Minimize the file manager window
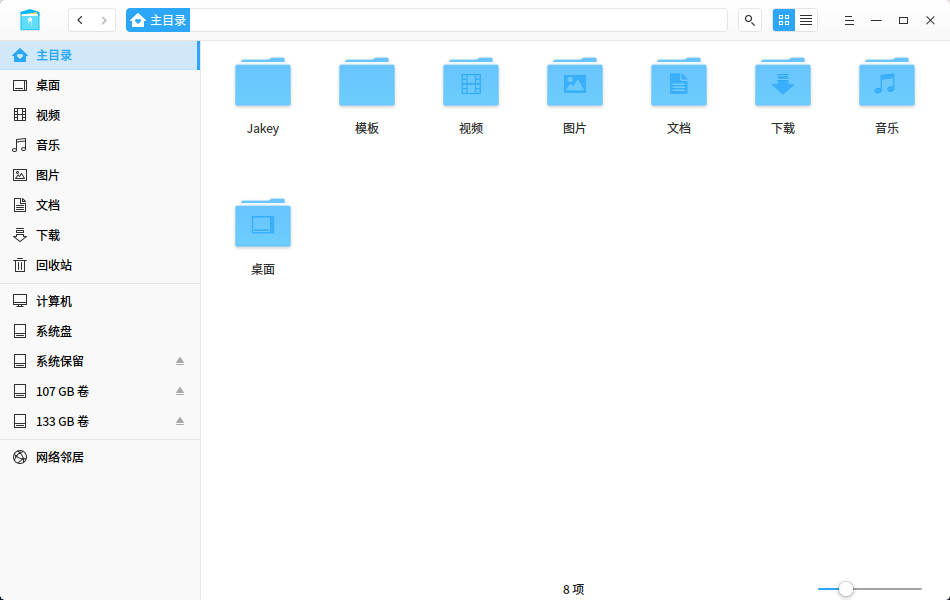Viewport: 950px width, 600px height. click(876, 20)
